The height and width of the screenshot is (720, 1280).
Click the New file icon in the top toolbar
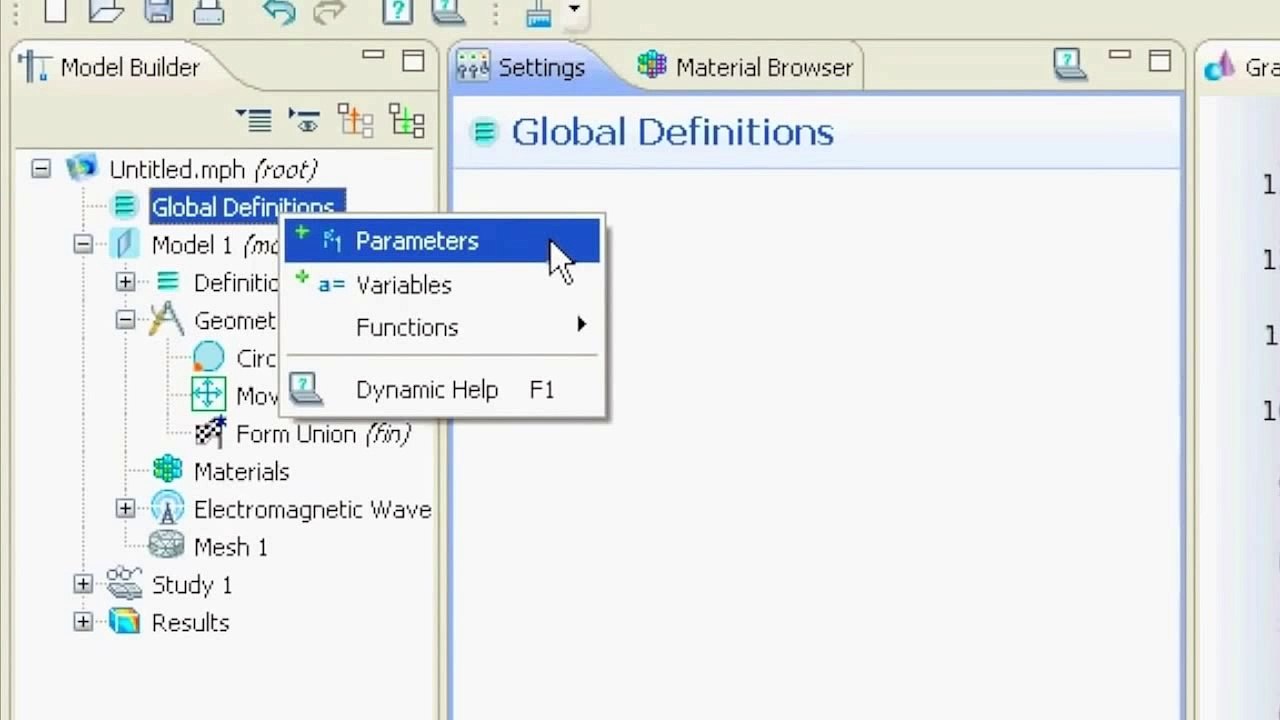coord(55,10)
